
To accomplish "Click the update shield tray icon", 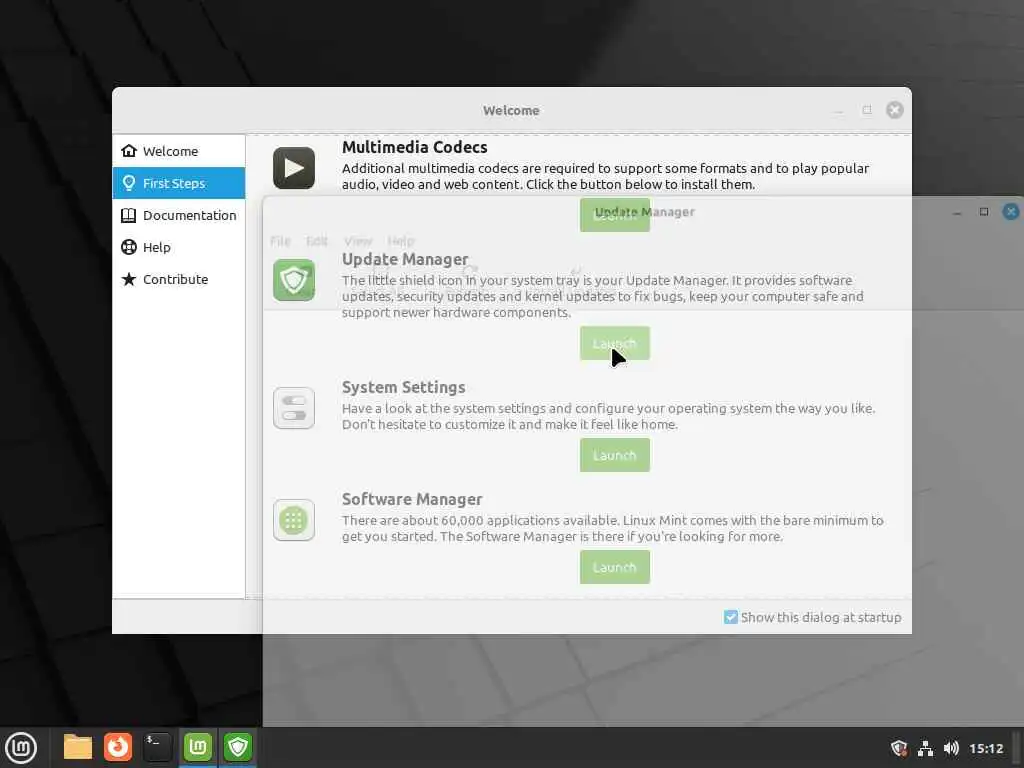I will tap(899, 748).
